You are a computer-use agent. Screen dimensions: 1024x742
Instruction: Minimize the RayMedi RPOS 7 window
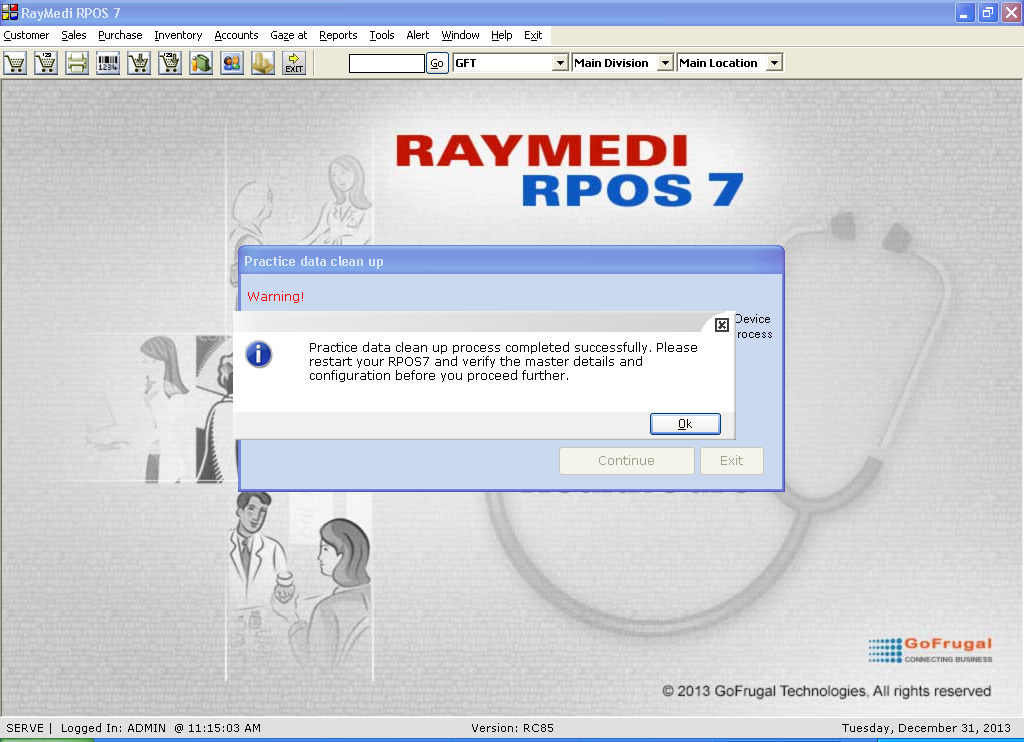tap(965, 12)
